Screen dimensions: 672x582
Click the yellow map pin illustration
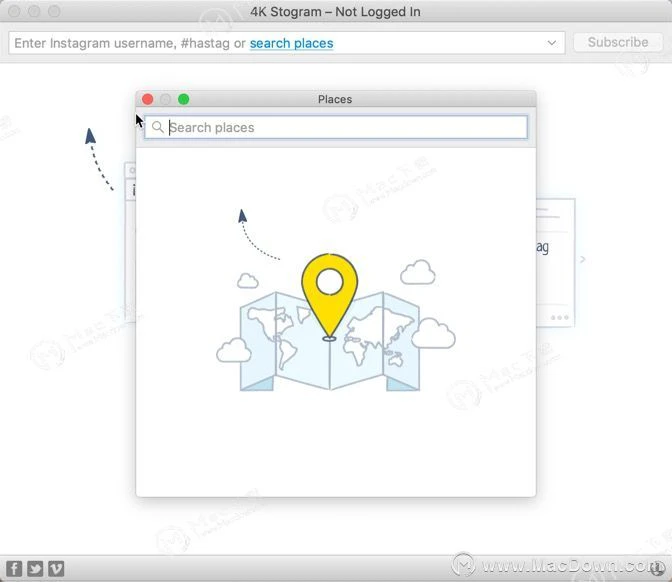329,297
